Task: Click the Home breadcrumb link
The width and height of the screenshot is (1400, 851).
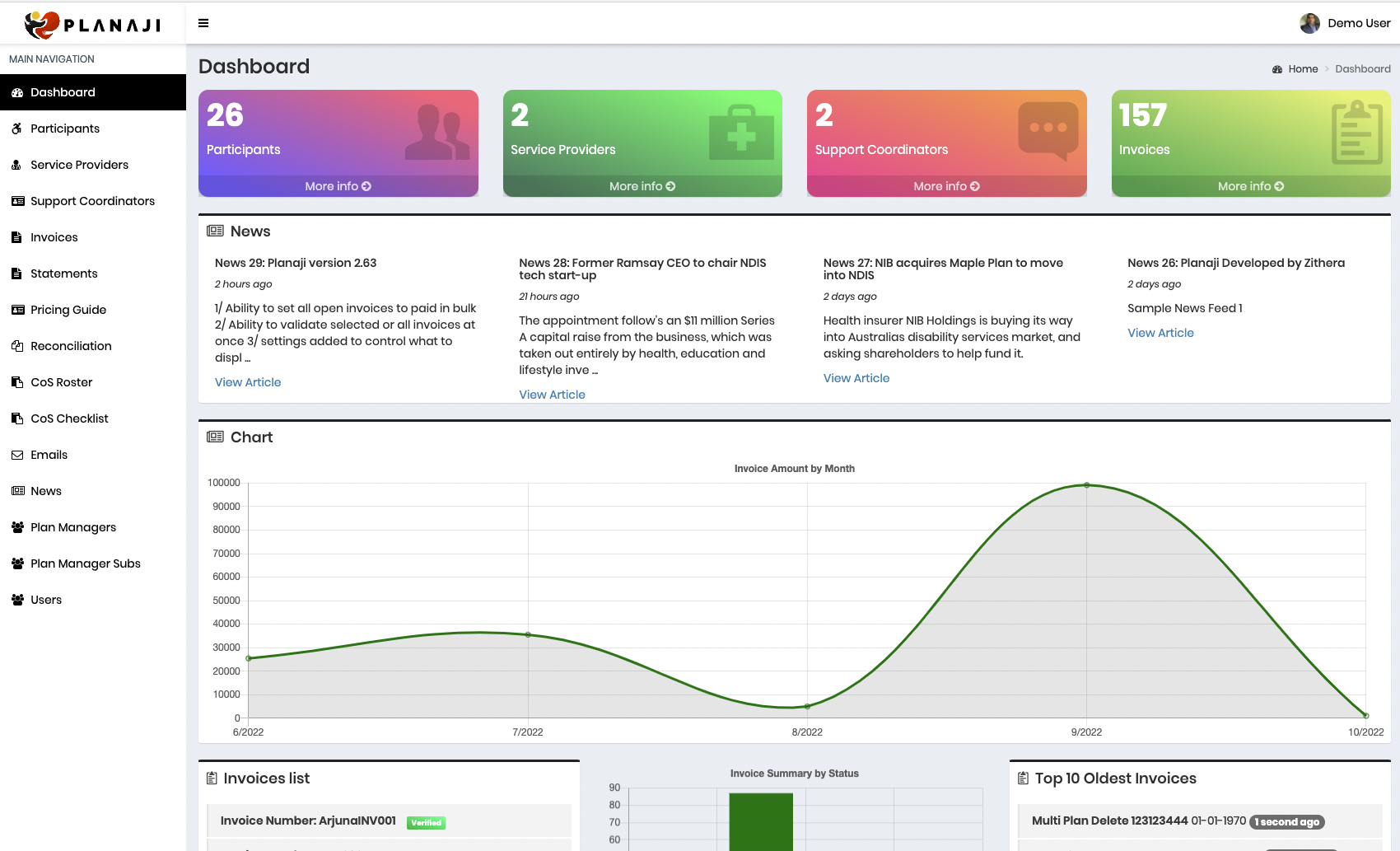Action: pos(1302,68)
